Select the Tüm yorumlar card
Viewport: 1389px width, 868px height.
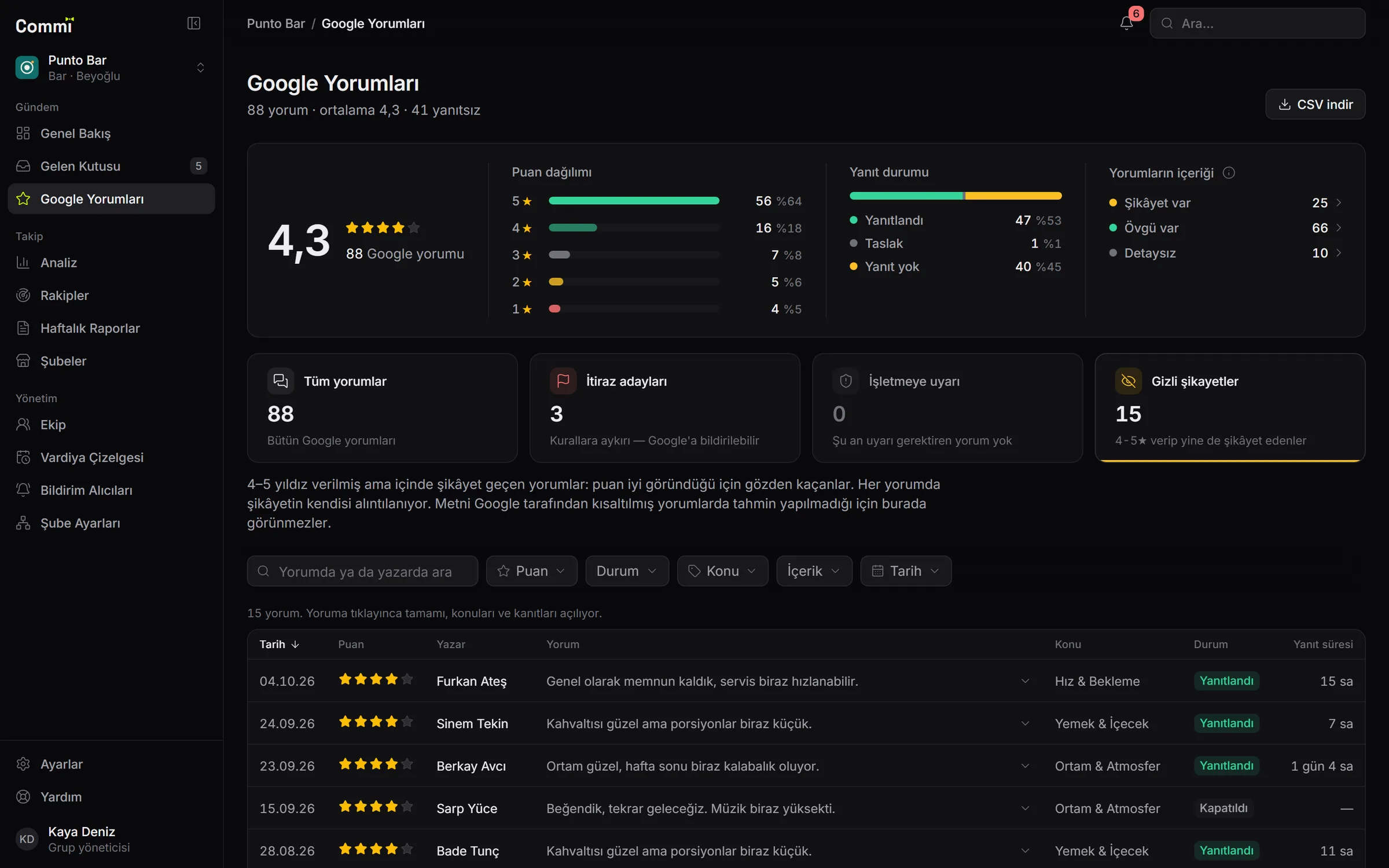[382, 408]
